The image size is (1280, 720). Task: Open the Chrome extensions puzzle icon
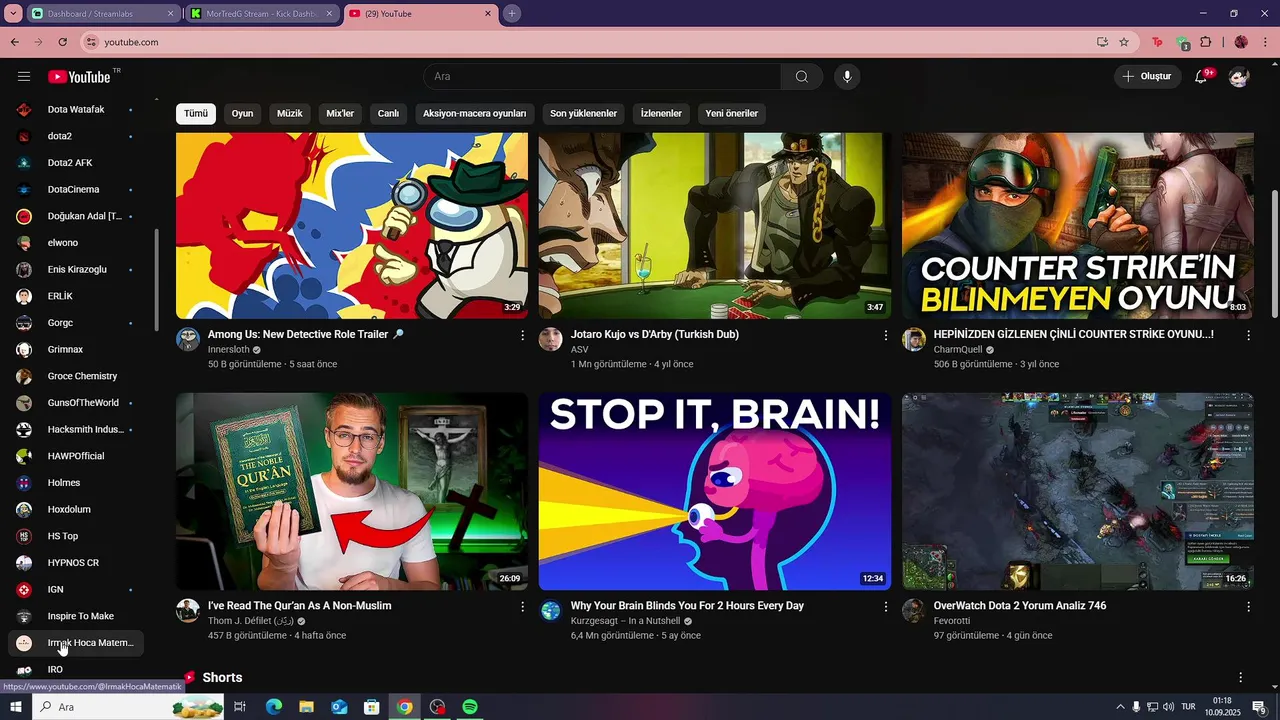click(x=1205, y=42)
